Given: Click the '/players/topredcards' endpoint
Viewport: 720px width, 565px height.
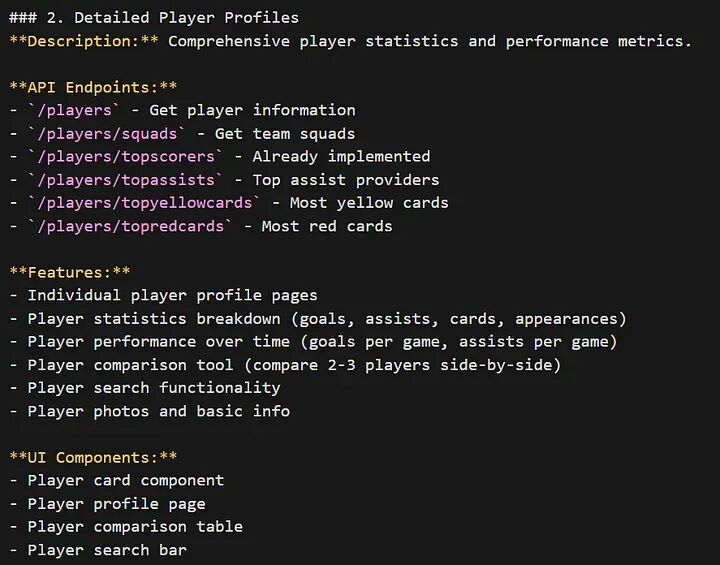Looking at the screenshot, I should click(x=131, y=226).
